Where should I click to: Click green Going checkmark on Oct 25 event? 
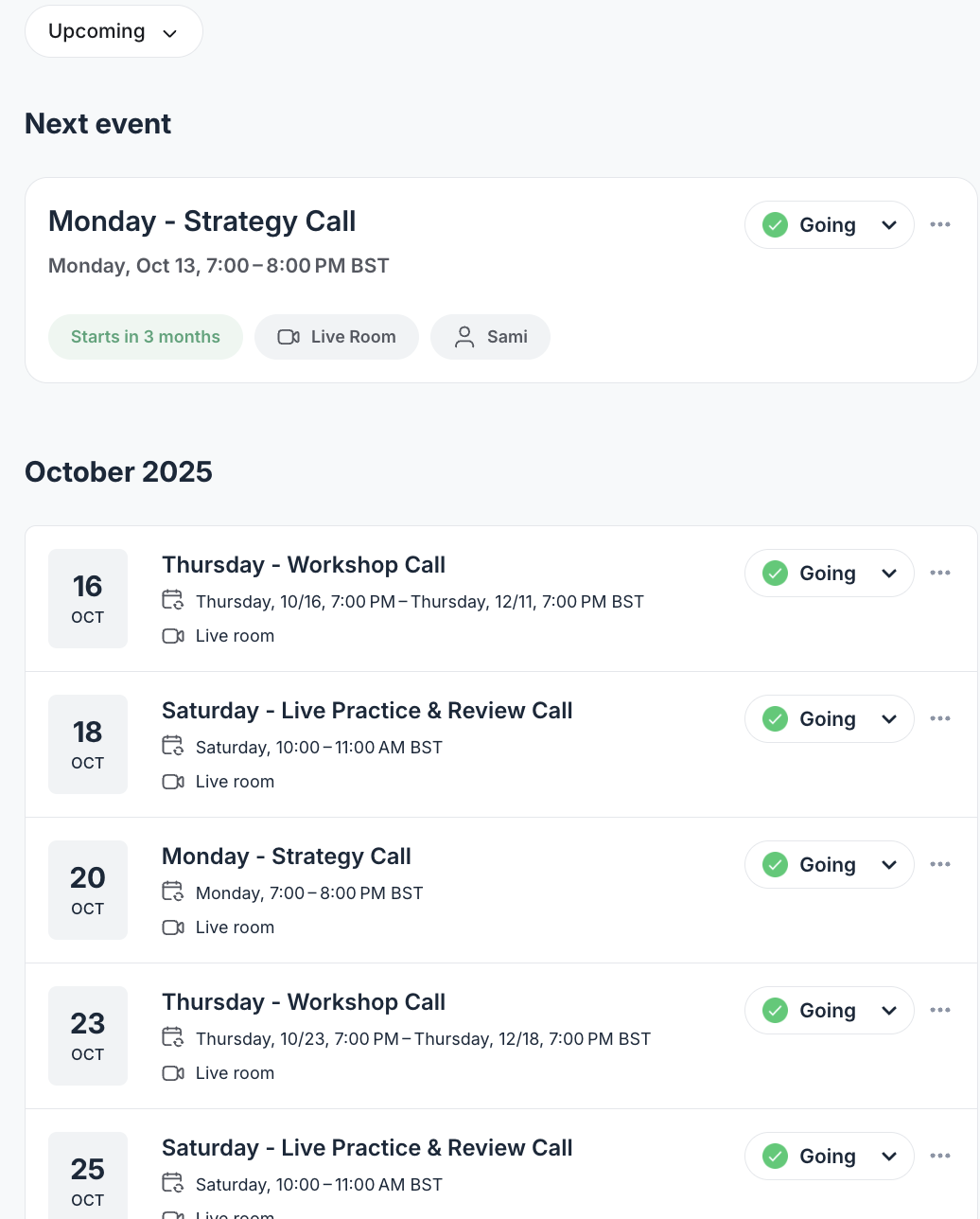pyautogui.click(x=776, y=1157)
